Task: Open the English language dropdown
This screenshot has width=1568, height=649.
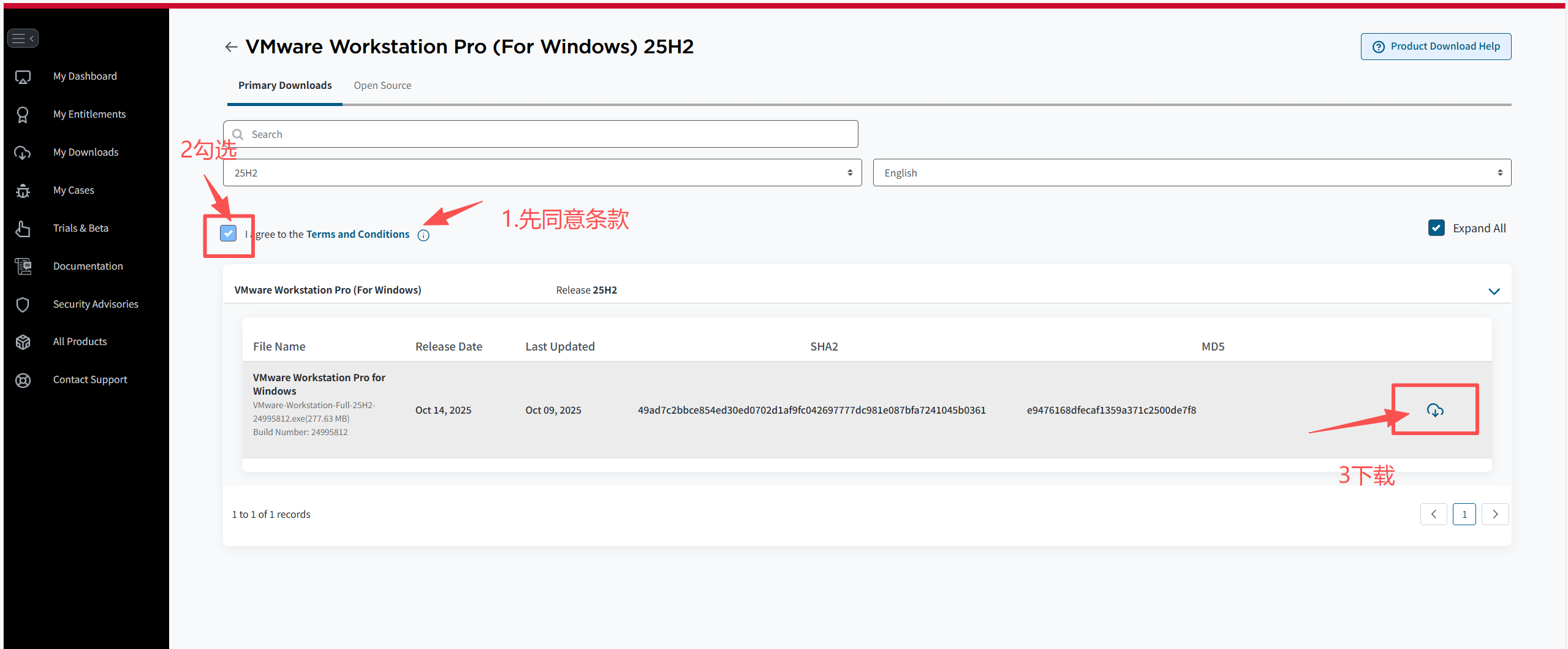Action: [1192, 173]
